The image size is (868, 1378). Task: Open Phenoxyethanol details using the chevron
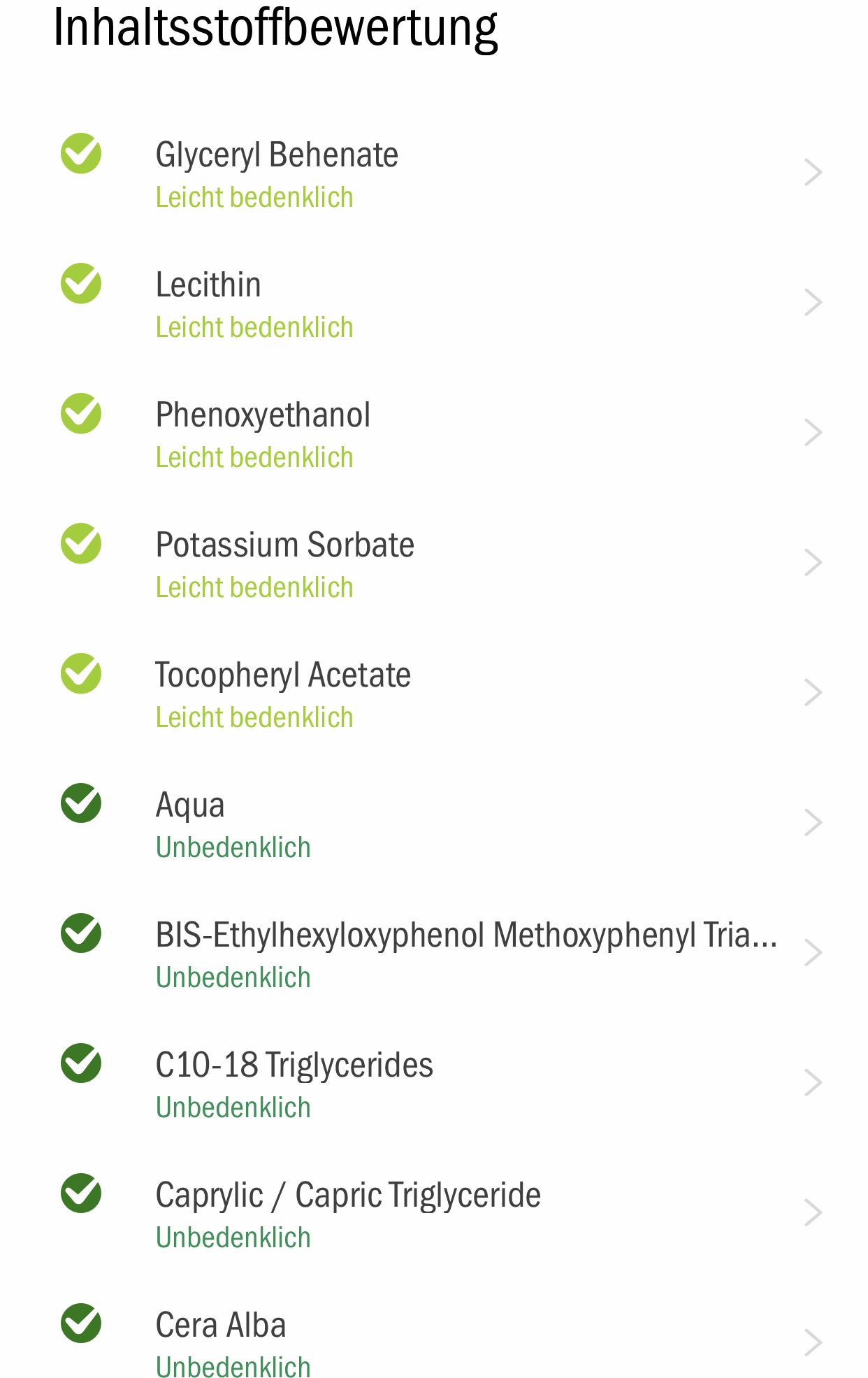(x=813, y=433)
